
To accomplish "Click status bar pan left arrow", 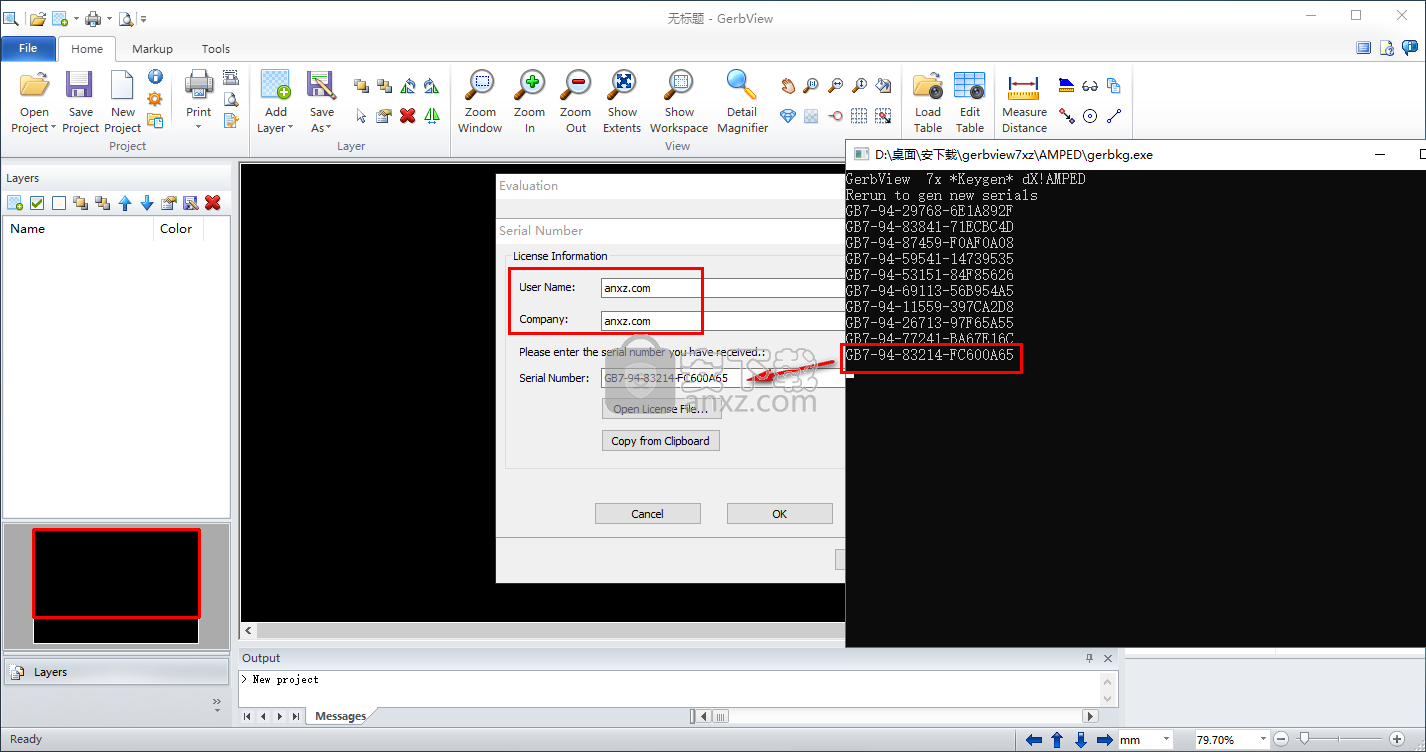I will pos(1034,740).
